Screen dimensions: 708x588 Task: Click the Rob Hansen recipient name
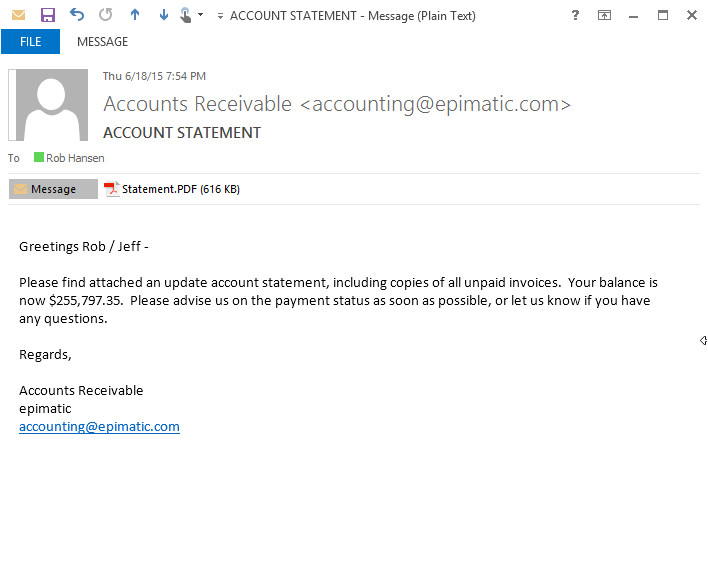75,158
